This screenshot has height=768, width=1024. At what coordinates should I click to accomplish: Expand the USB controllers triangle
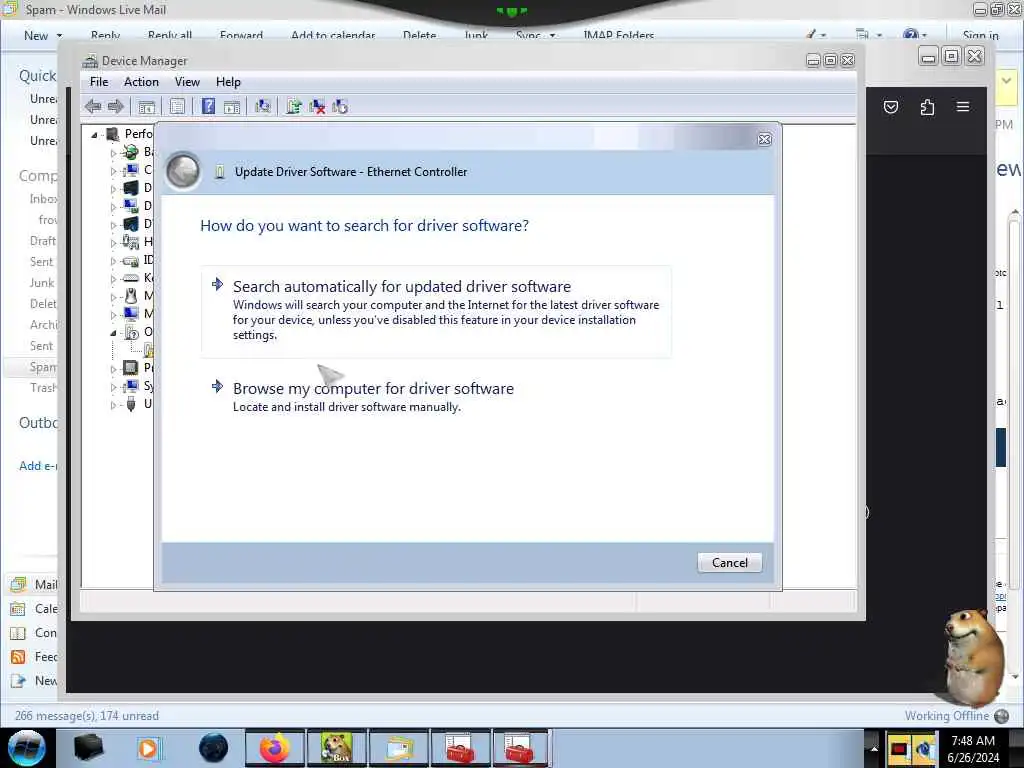coord(113,405)
